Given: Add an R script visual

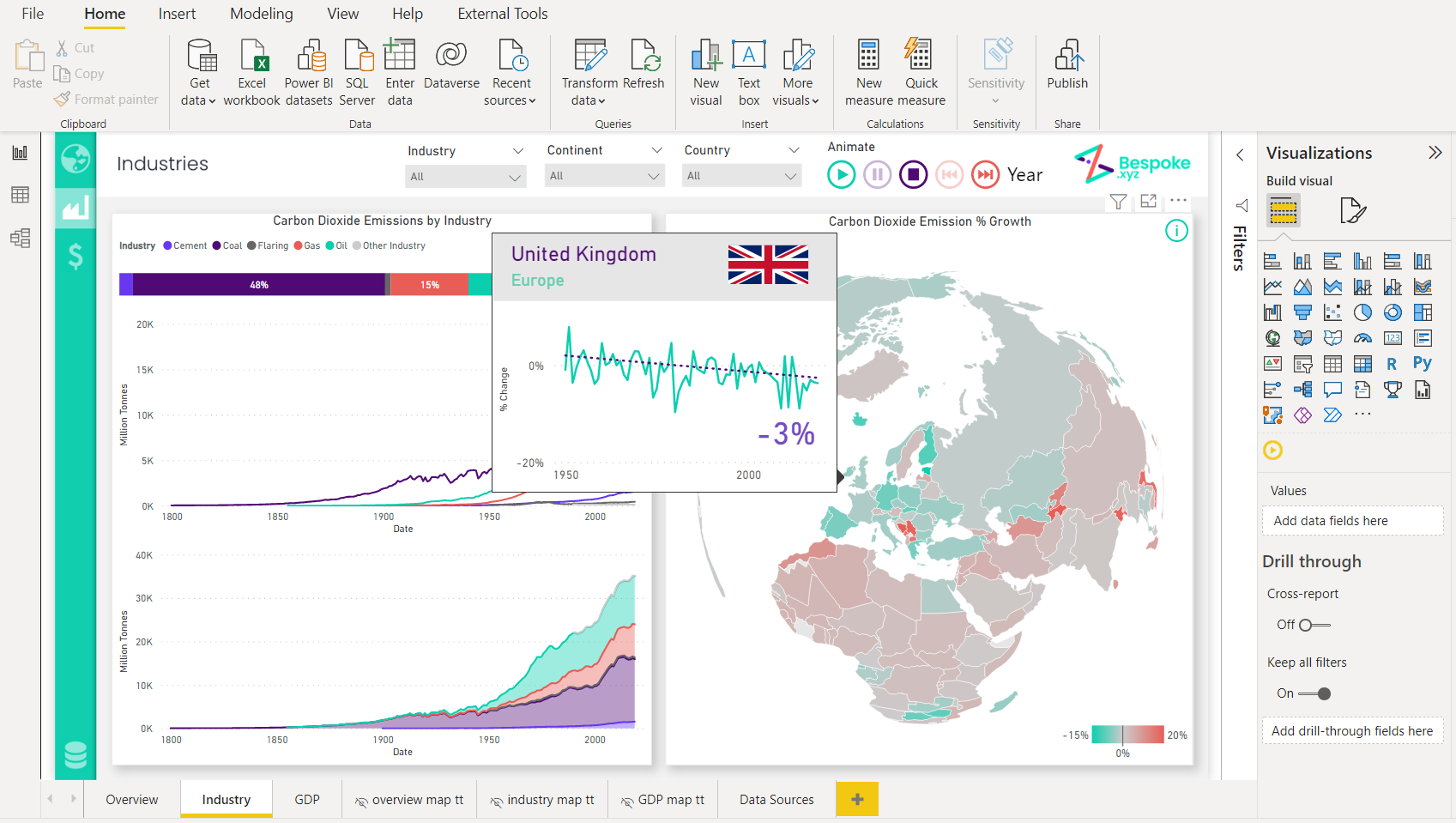Looking at the screenshot, I should (1393, 364).
